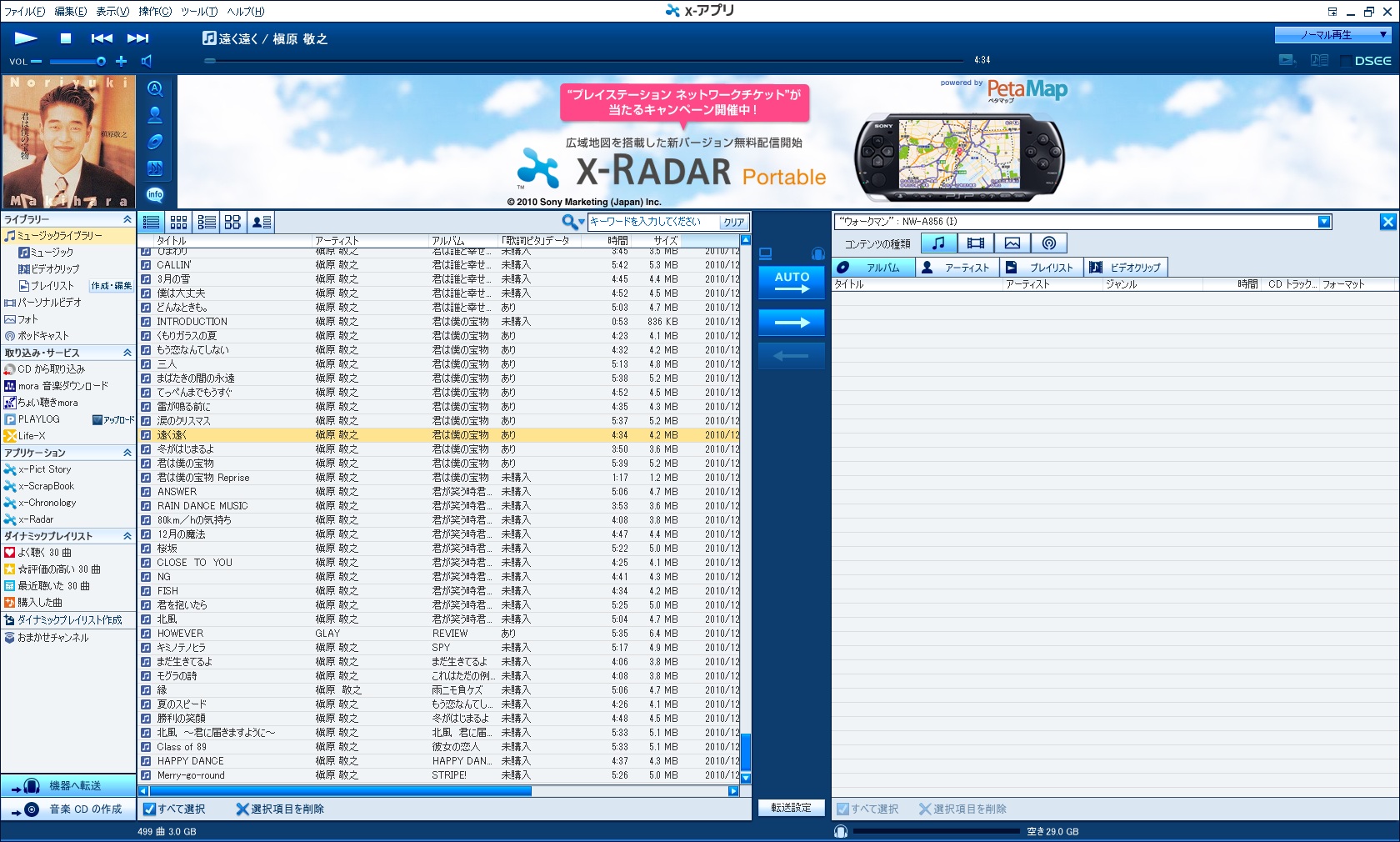Select ビデオクリップ in the library tree

[x=49, y=269]
